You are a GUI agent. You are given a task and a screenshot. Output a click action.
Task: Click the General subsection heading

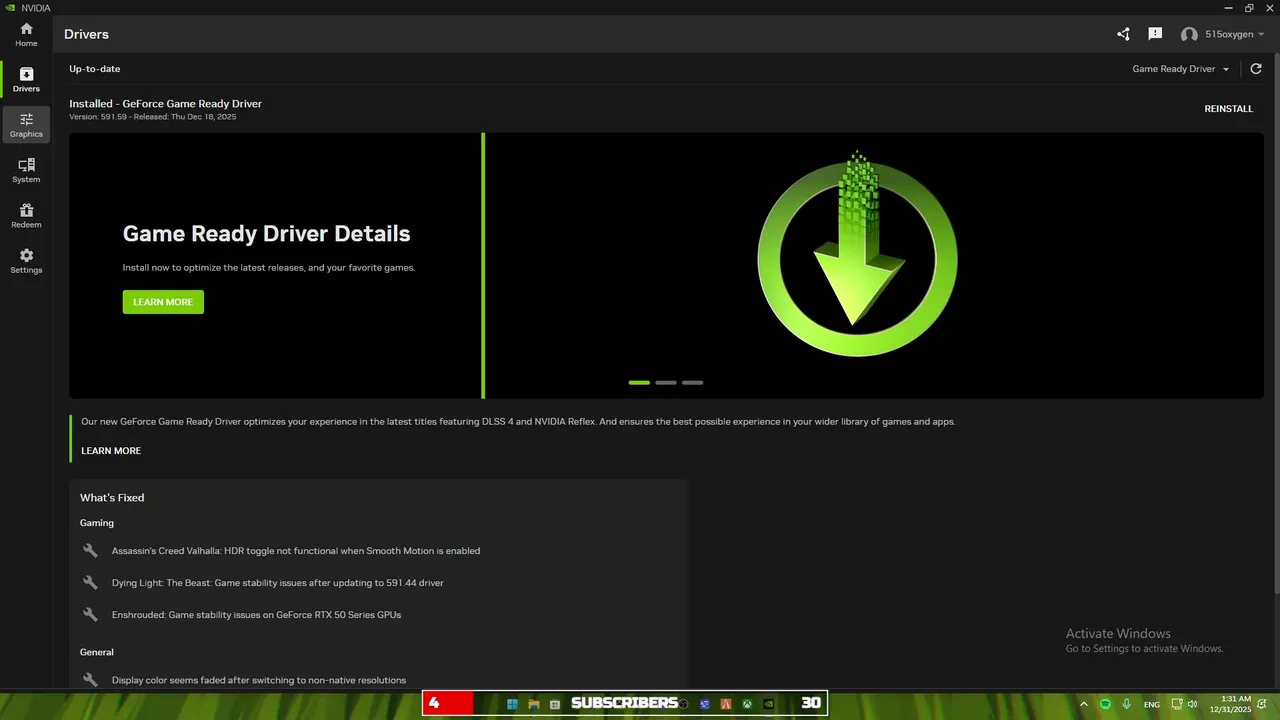97,652
